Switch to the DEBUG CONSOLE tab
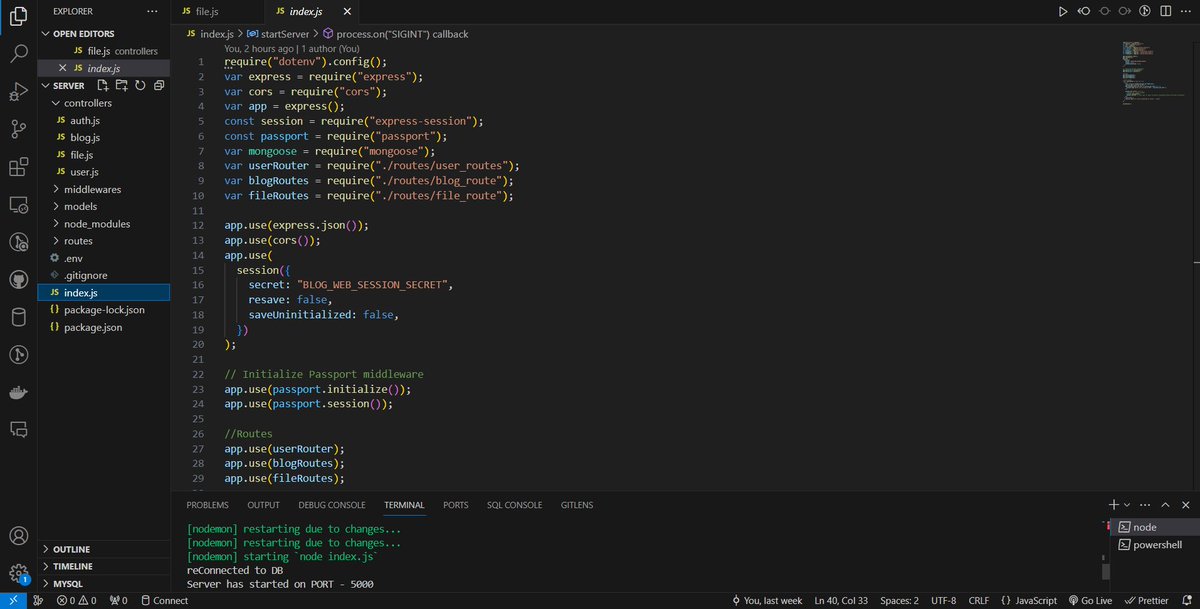This screenshot has width=1200, height=609. [x=332, y=505]
